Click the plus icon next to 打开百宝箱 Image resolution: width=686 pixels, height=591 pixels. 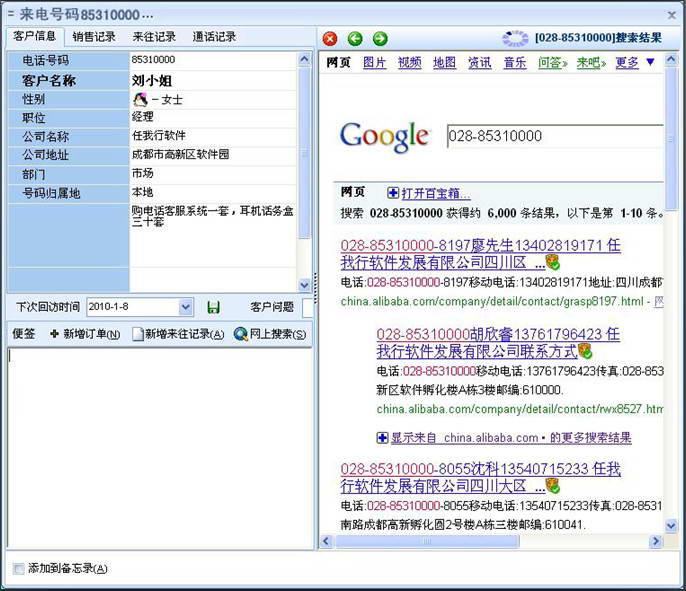click(x=393, y=192)
